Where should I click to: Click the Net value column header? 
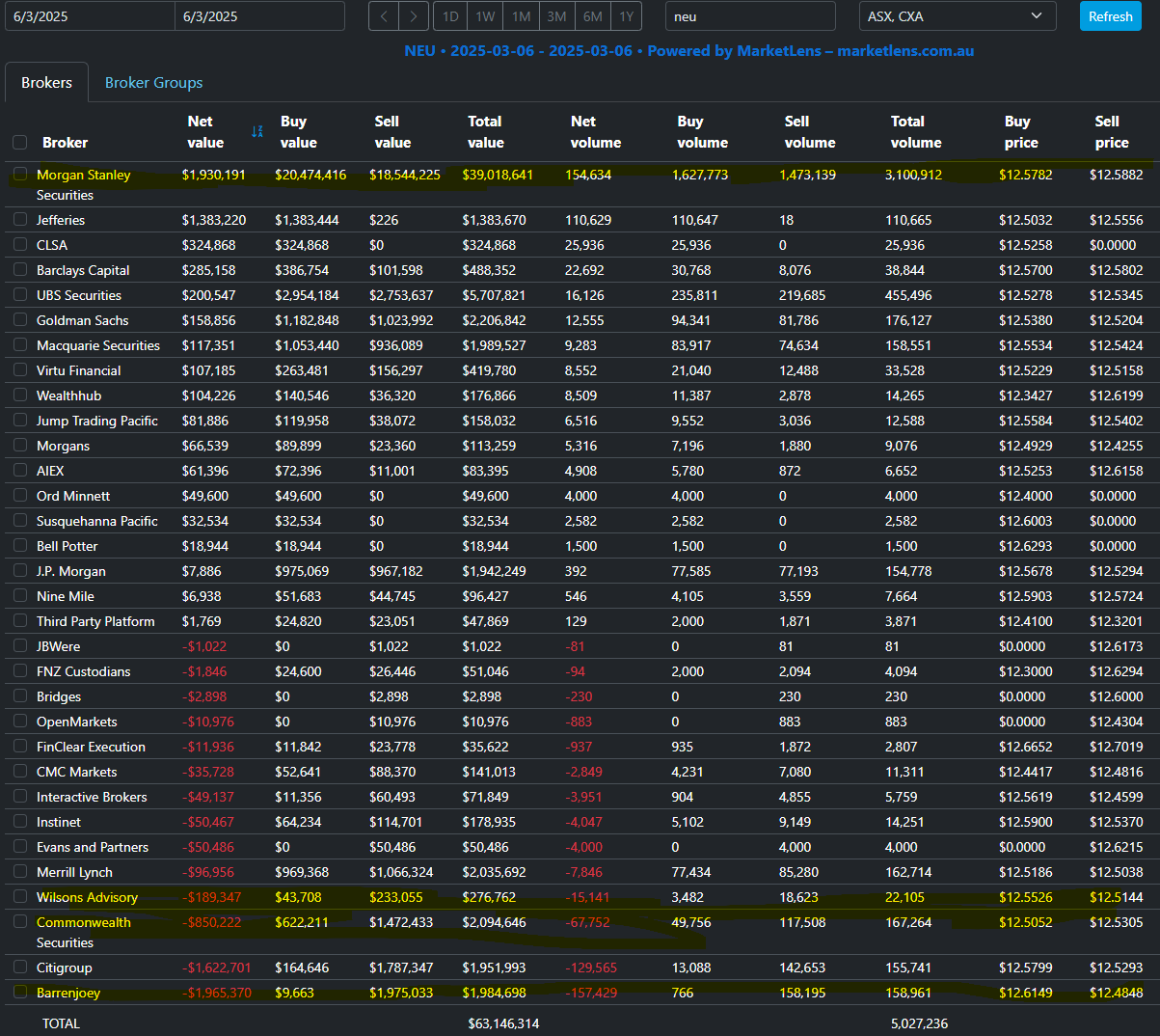pos(205,132)
